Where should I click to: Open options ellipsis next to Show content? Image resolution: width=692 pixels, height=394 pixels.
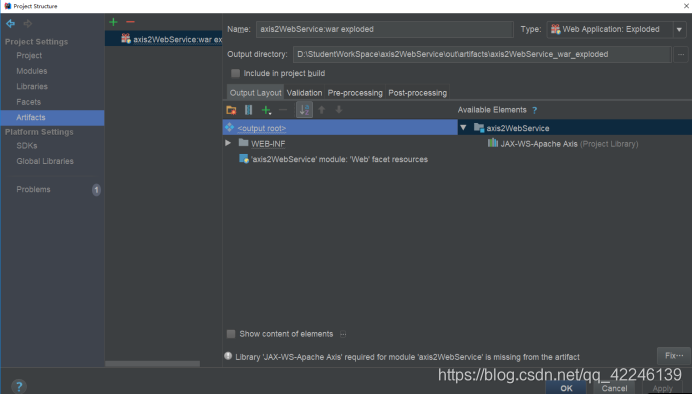tap(343, 334)
